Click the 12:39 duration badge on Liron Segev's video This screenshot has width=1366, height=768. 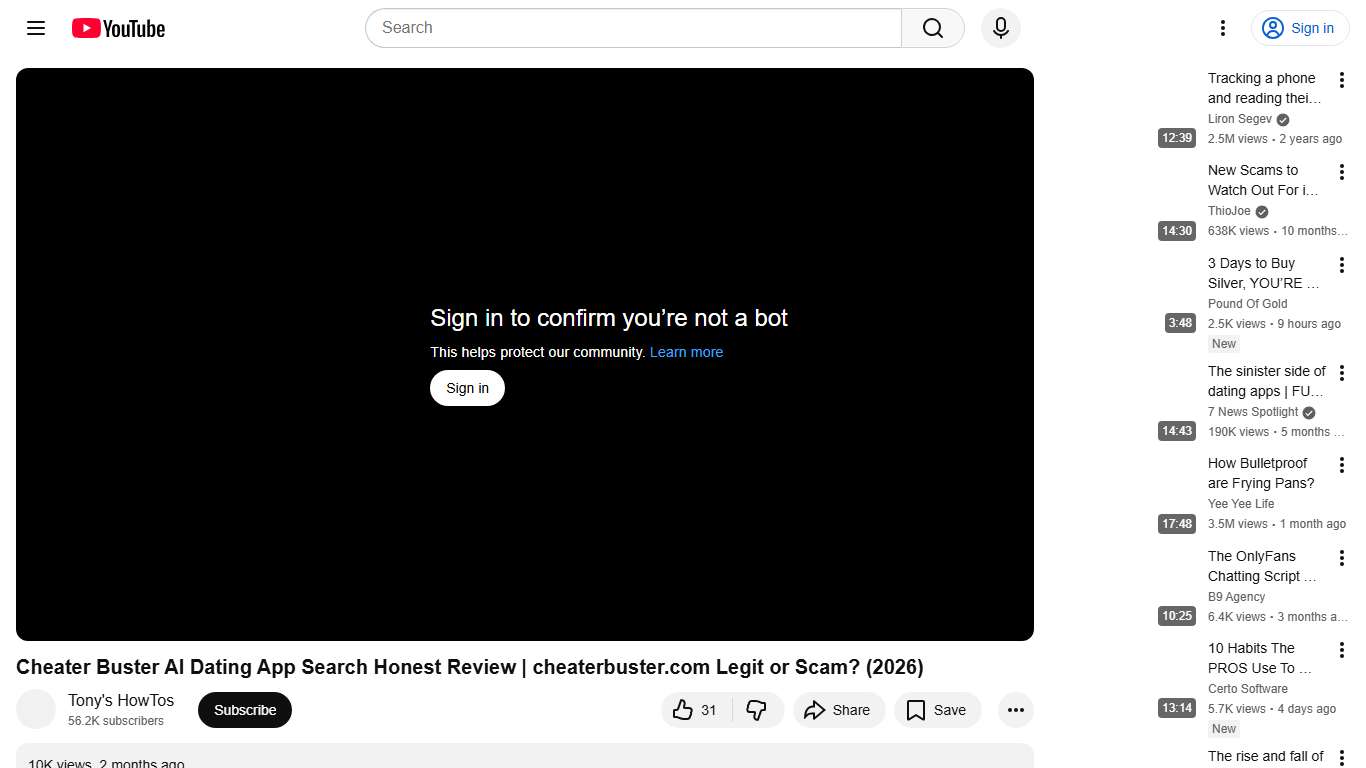click(1176, 138)
